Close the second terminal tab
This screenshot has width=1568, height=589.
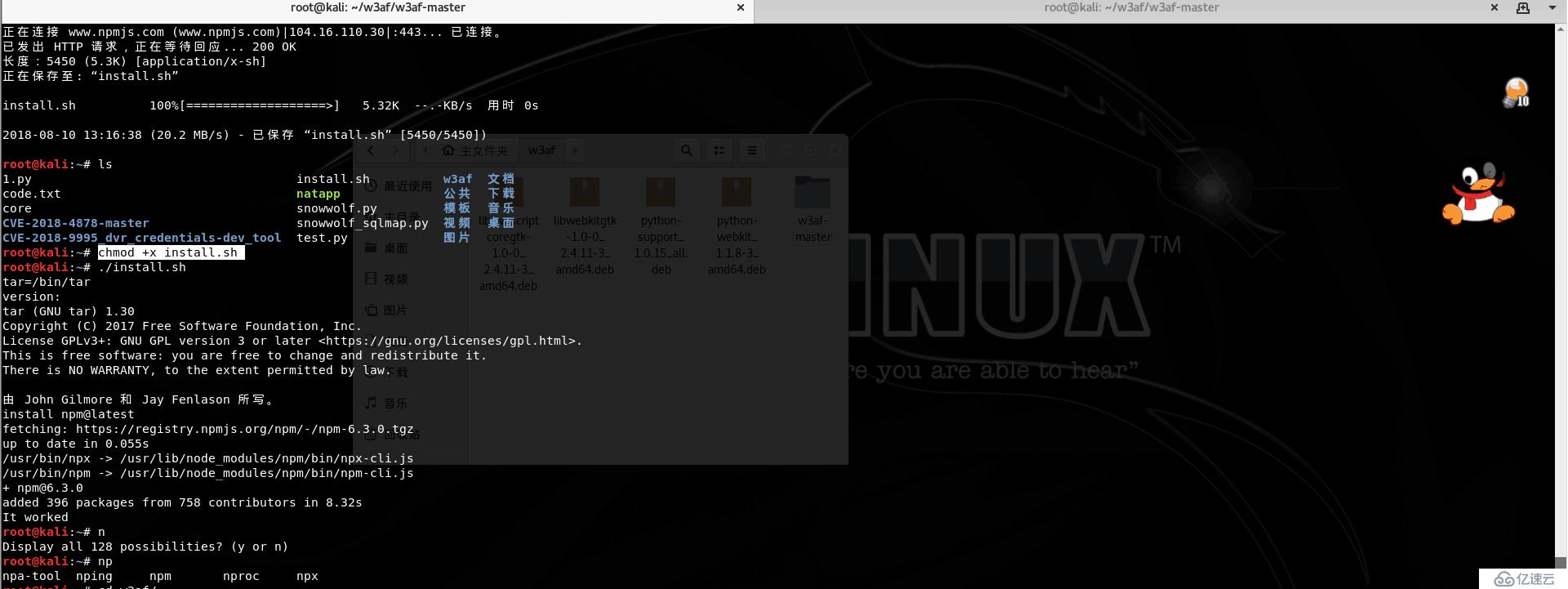click(1494, 7)
